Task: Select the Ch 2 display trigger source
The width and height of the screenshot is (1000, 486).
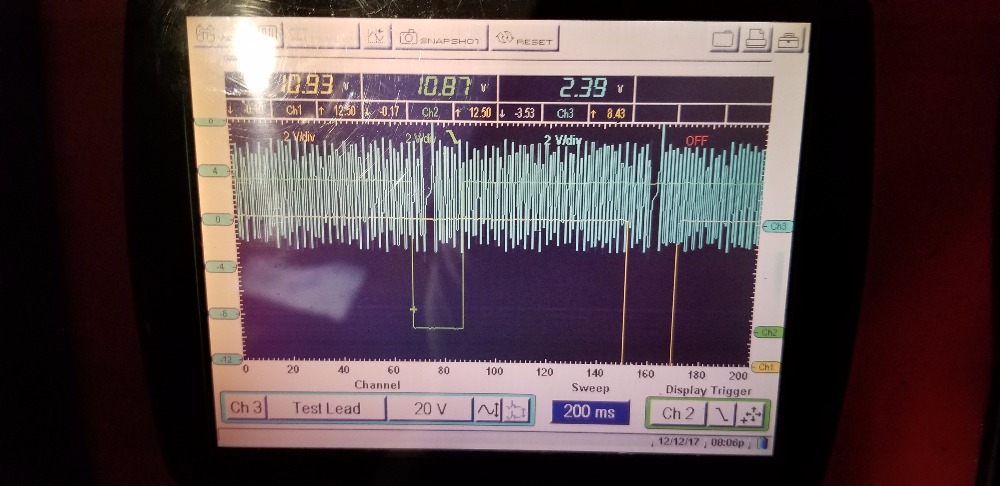Action: (x=677, y=413)
